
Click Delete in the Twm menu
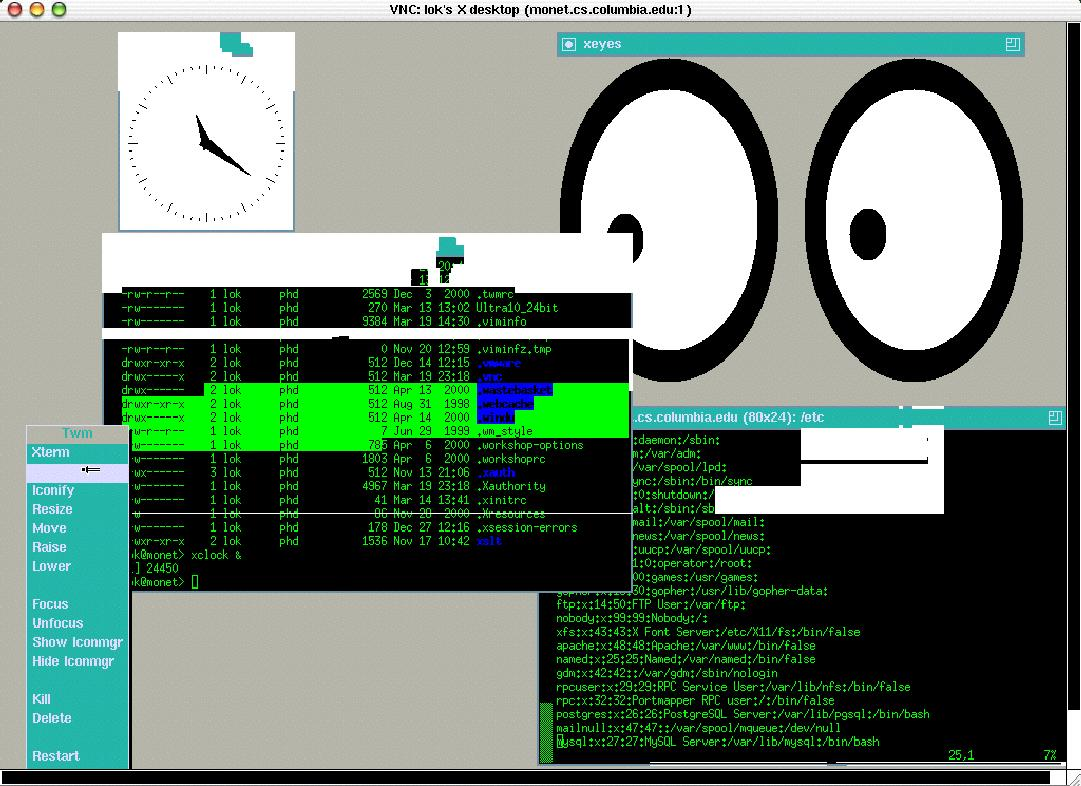[54, 719]
